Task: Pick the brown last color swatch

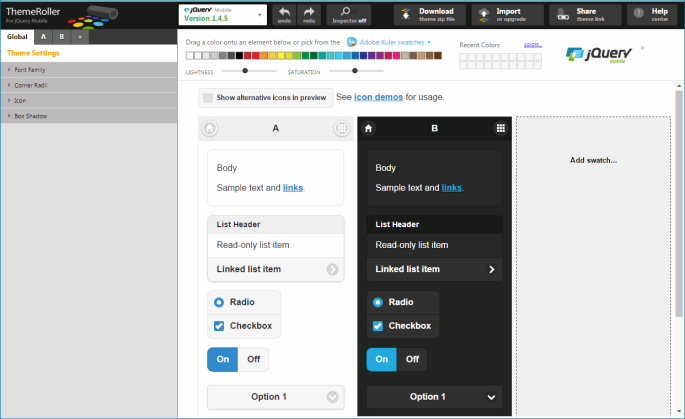Action: (x=438, y=55)
